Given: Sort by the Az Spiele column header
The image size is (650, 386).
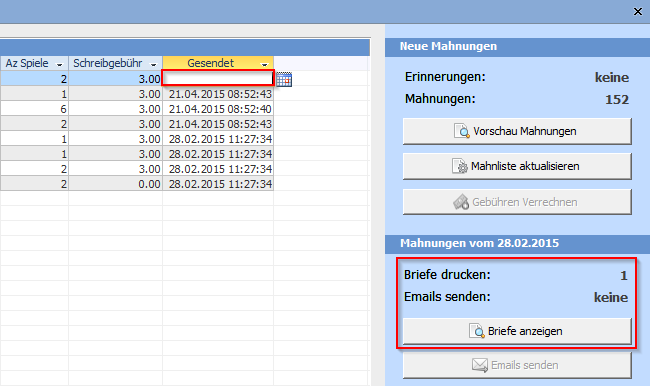Looking at the screenshot, I should (x=27, y=63).
